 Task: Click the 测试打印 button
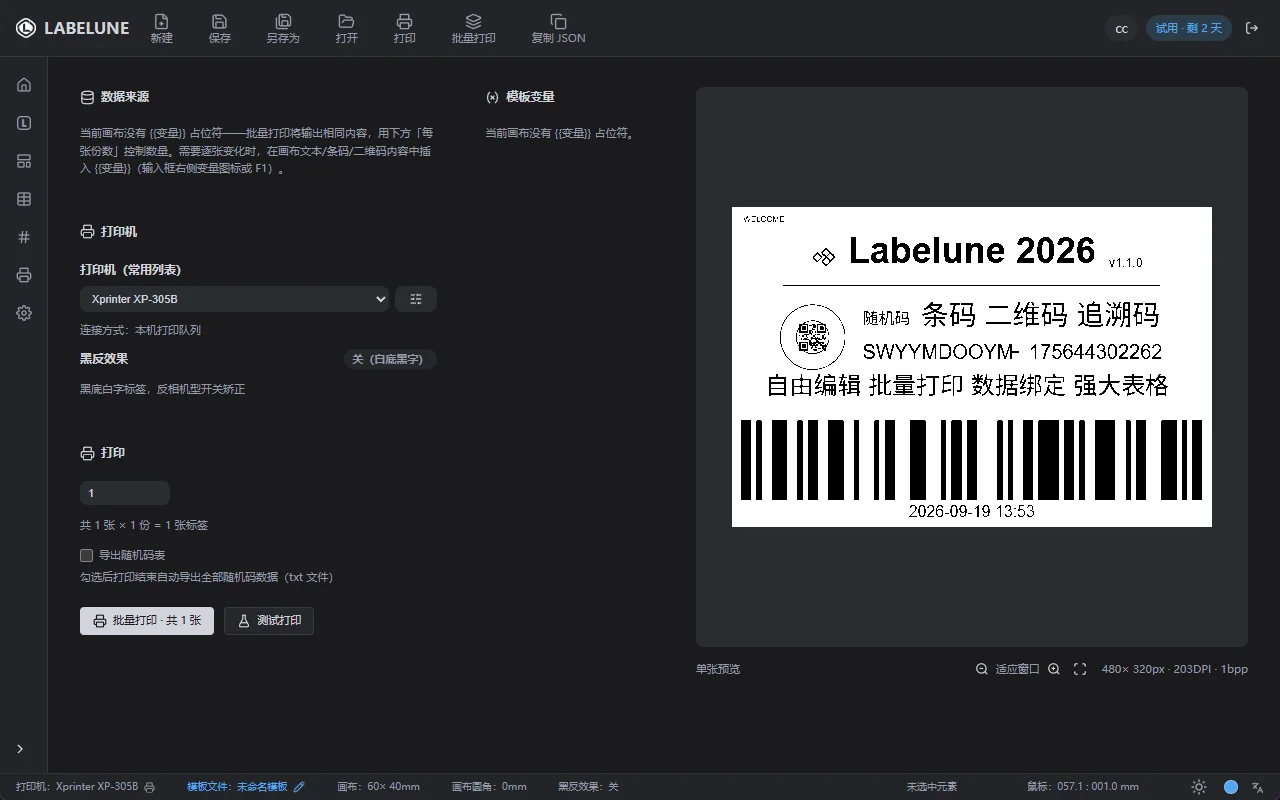pyautogui.click(x=269, y=621)
